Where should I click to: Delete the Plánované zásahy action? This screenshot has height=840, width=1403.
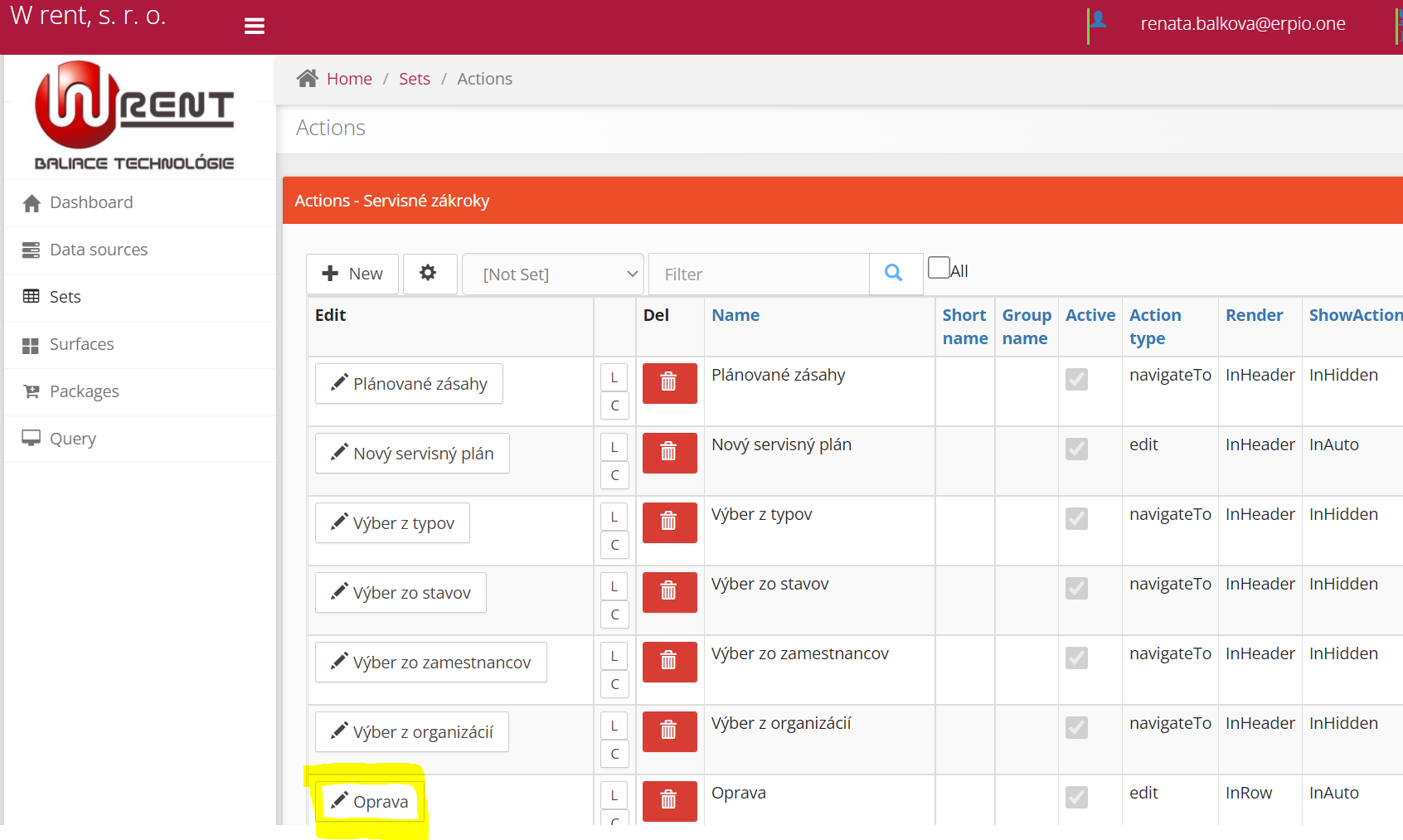point(669,383)
